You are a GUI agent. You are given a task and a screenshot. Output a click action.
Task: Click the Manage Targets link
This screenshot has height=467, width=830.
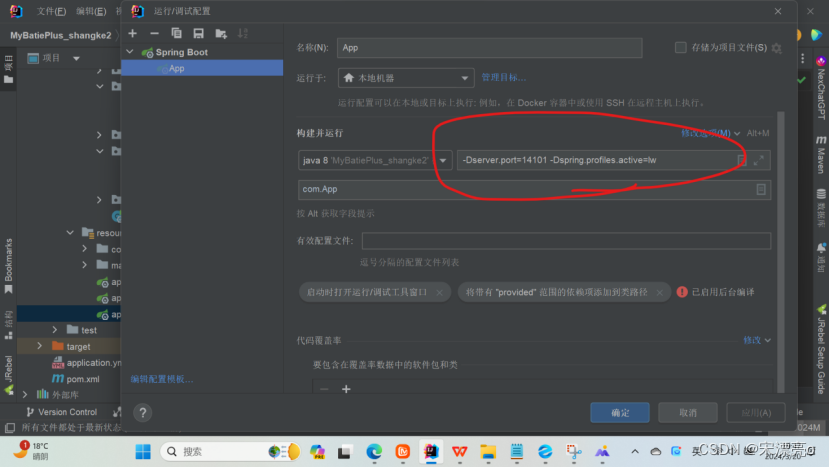click(503, 77)
